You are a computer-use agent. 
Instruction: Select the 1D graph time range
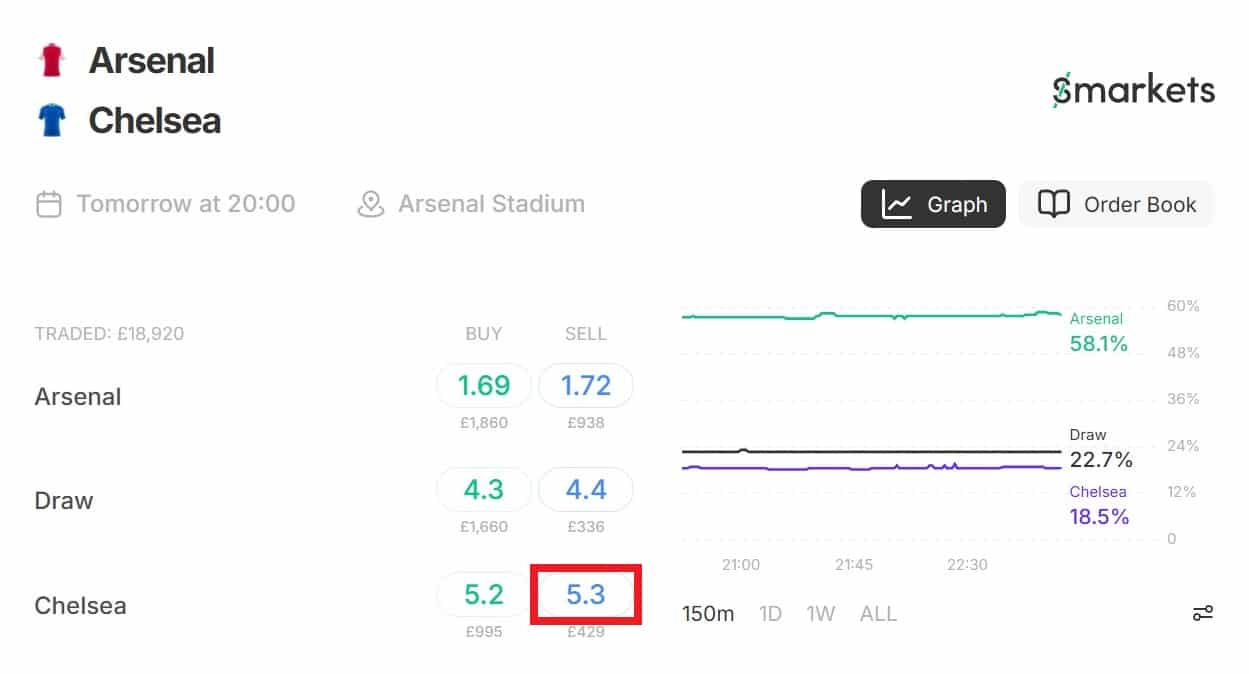(770, 614)
